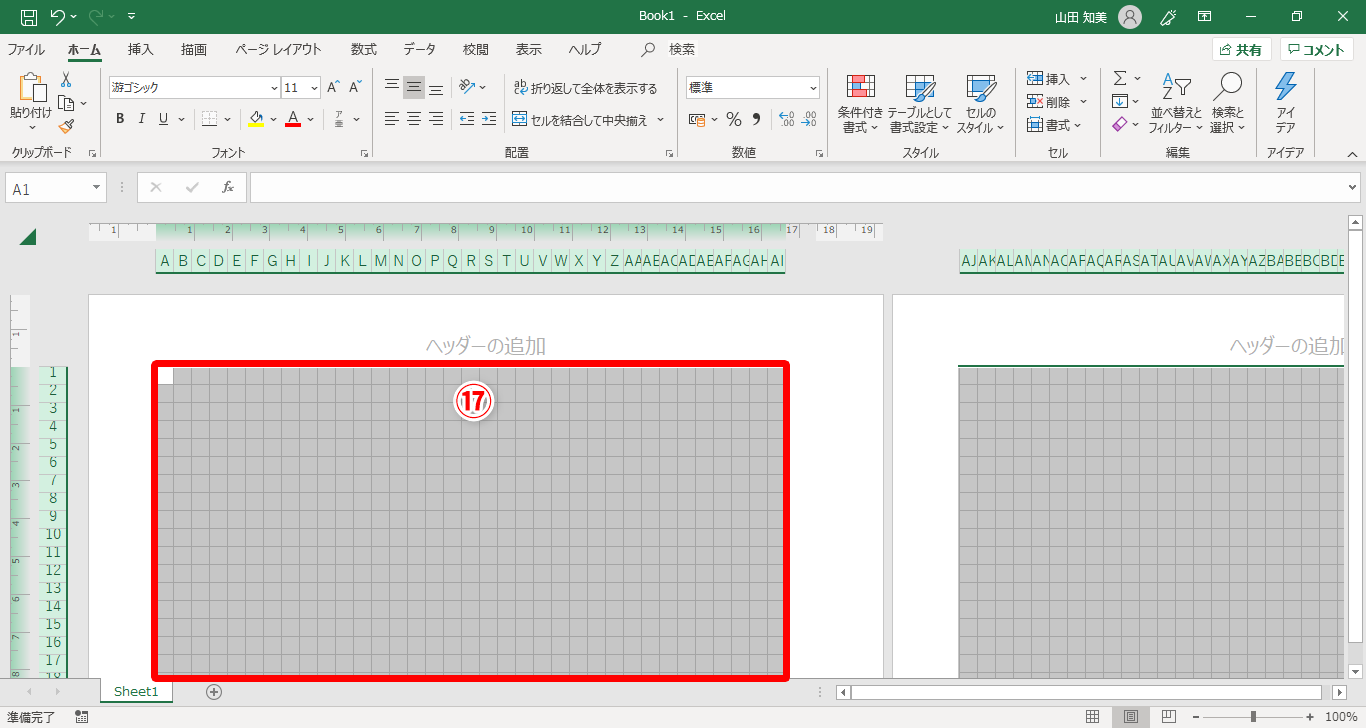Image resolution: width=1366 pixels, height=728 pixels.
Task: Click the Fill down arrow icon
Action: pos(1120,101)
